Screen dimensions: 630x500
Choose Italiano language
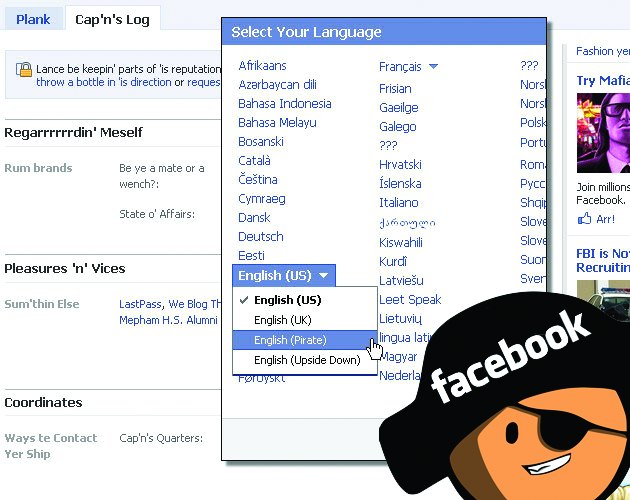point(399,203)
